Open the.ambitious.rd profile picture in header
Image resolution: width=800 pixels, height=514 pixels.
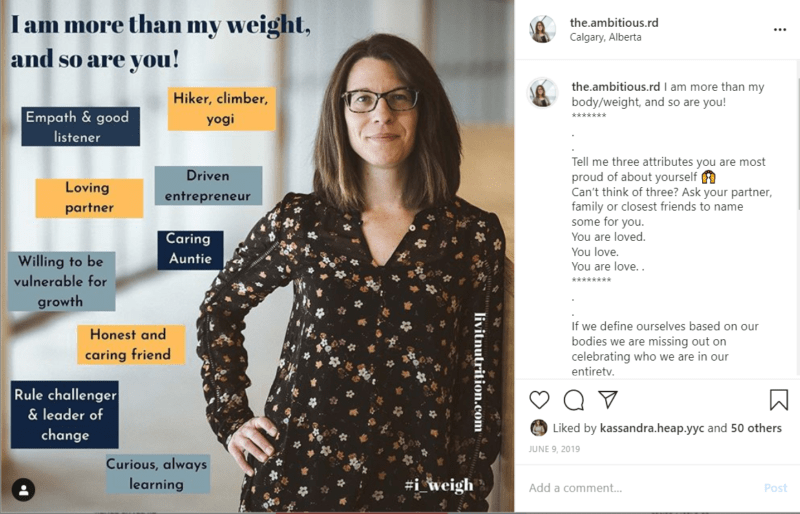[x=542, y=29]
